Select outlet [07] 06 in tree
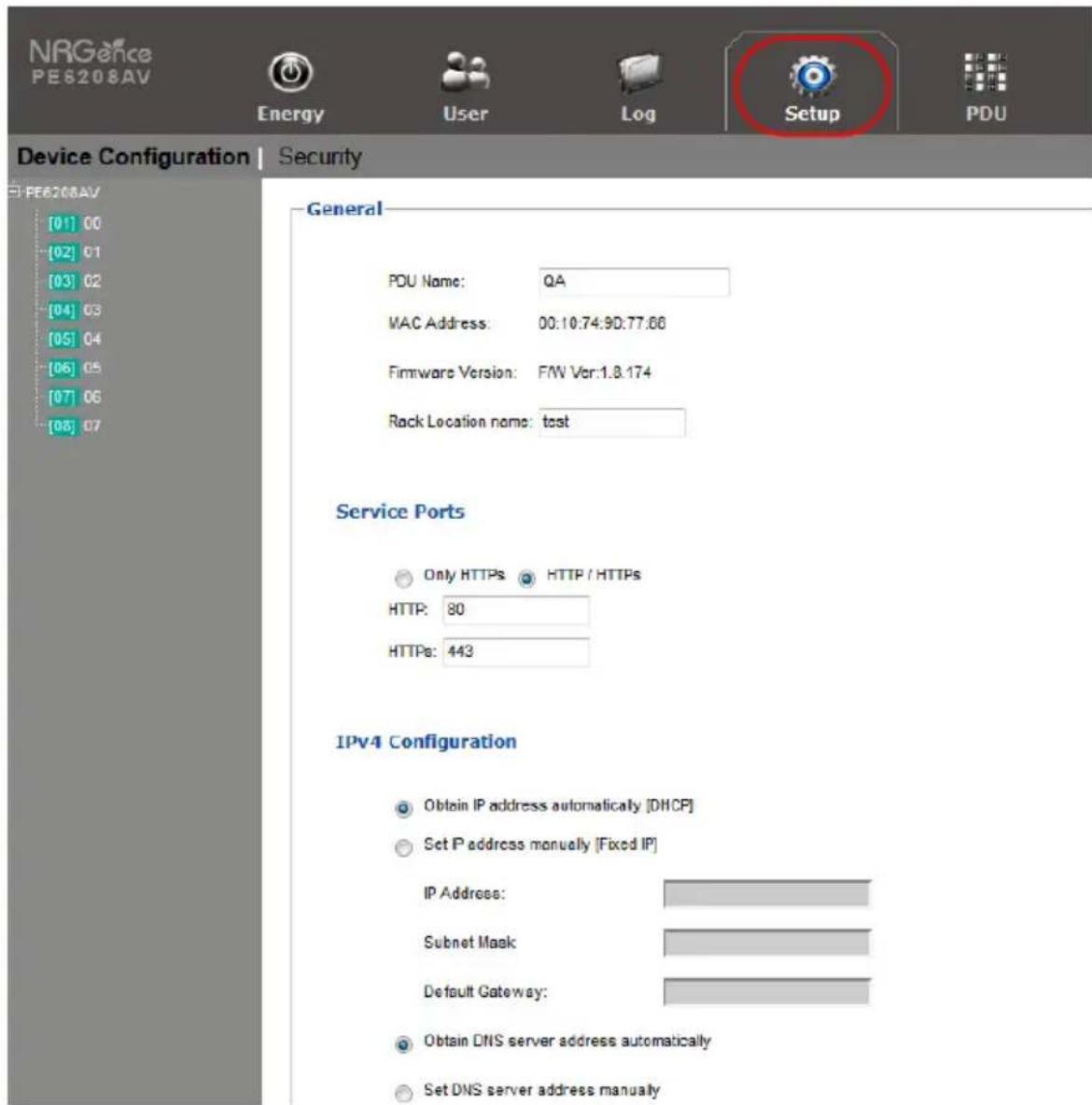This screenshot has width=1092, height=1105. [x=74, y=397]
